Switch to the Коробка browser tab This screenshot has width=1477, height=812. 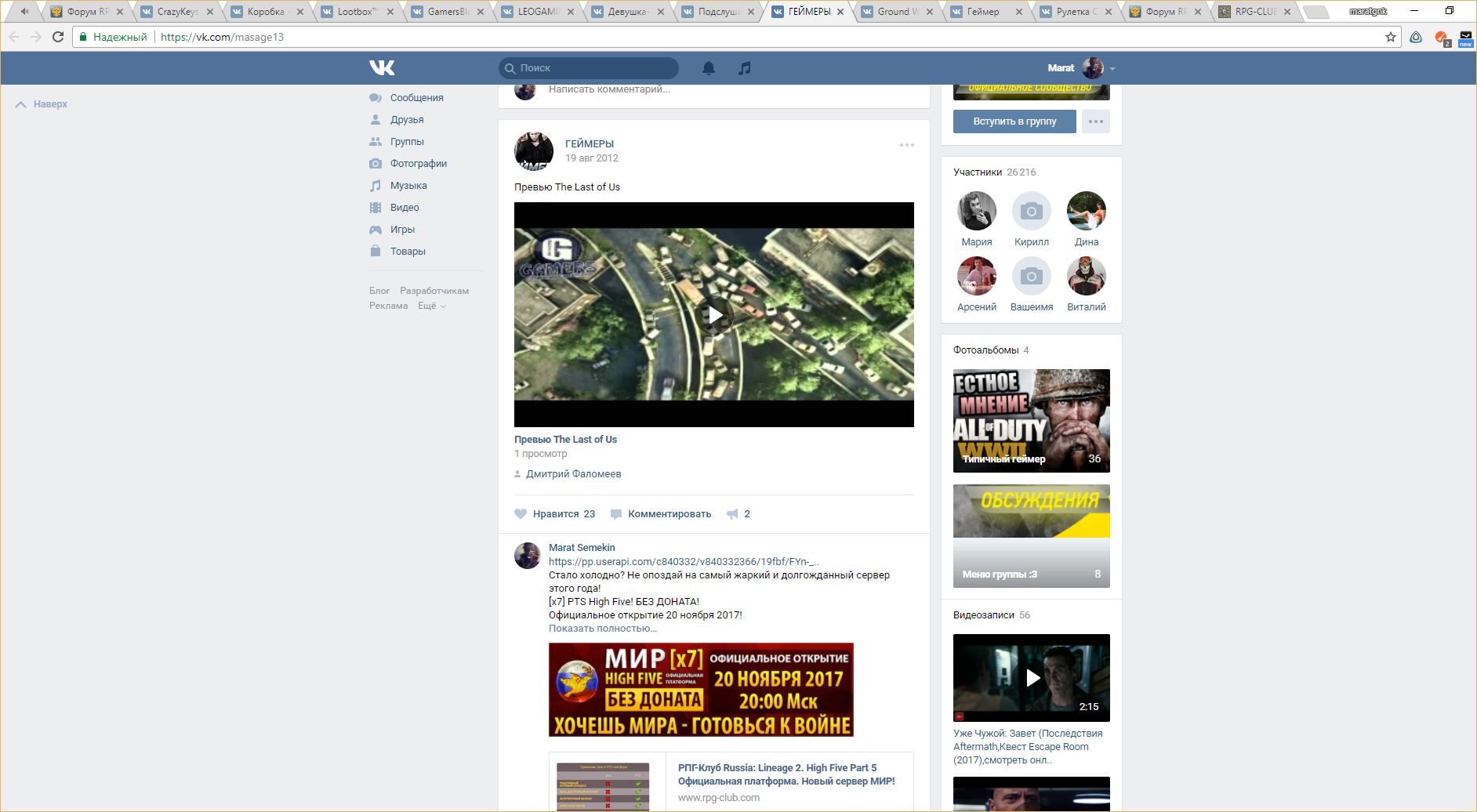click(x=267, y=12)
